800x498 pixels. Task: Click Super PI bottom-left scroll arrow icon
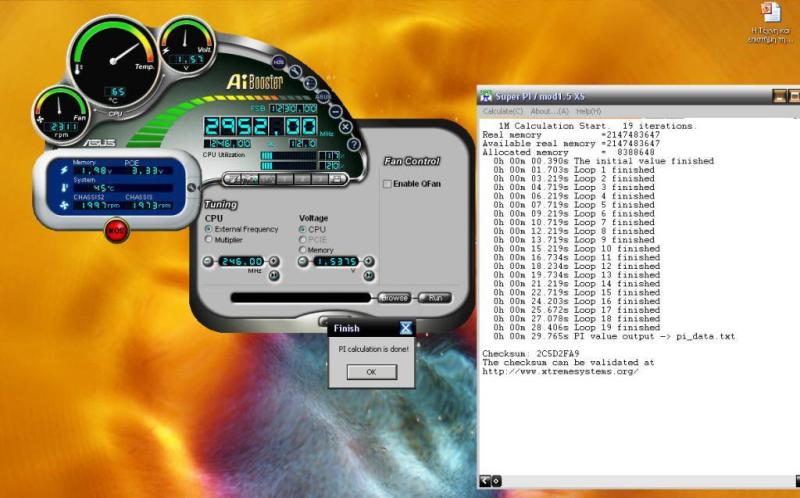[485, 481]
